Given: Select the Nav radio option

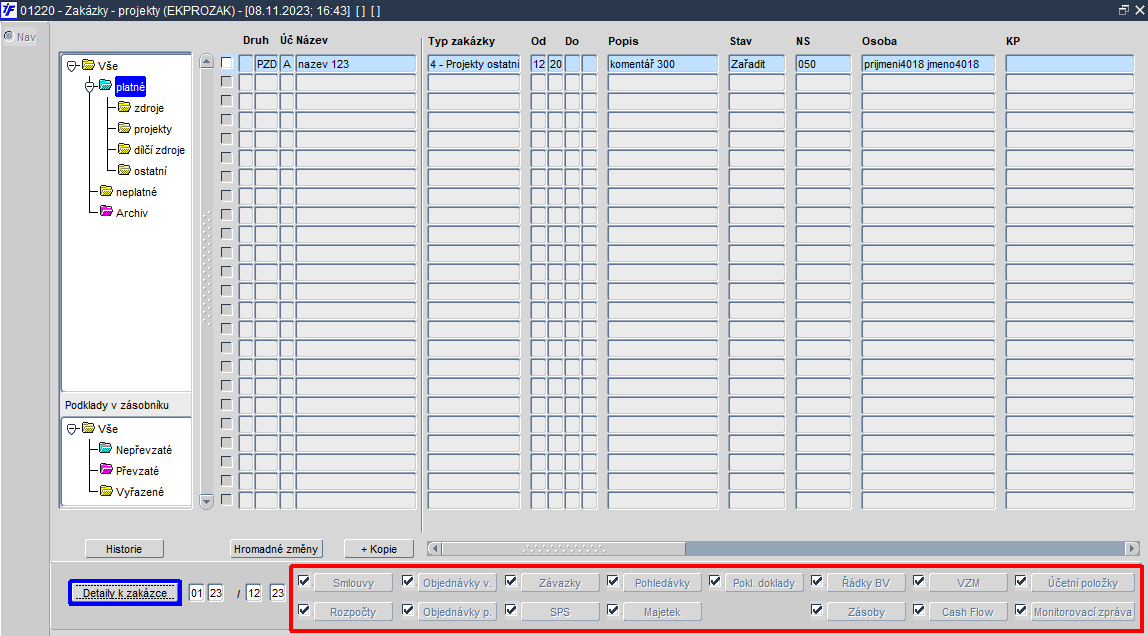Looking at the screenshot, I should tap(9, 37).
